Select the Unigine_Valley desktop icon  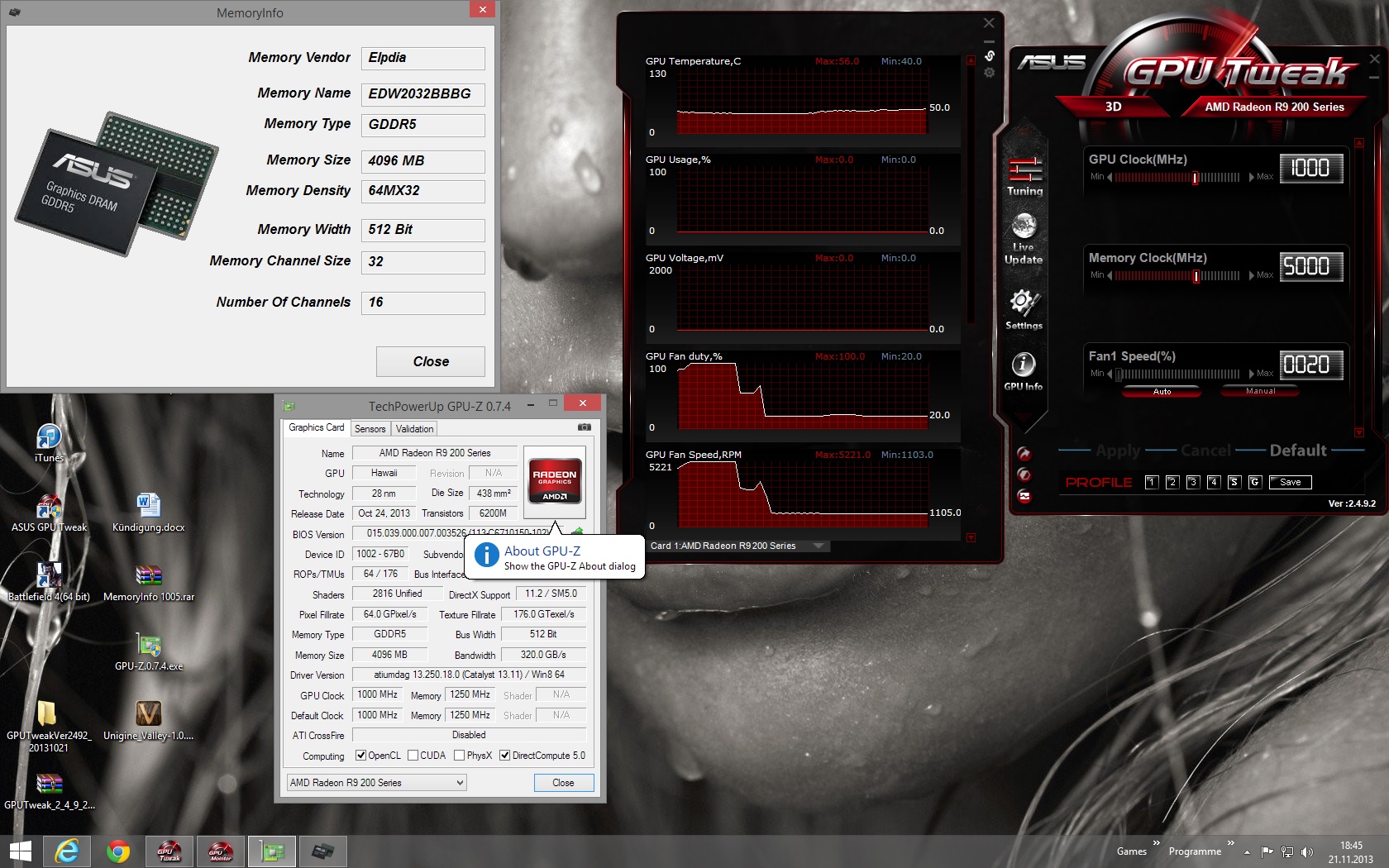(x=149, y=721)
